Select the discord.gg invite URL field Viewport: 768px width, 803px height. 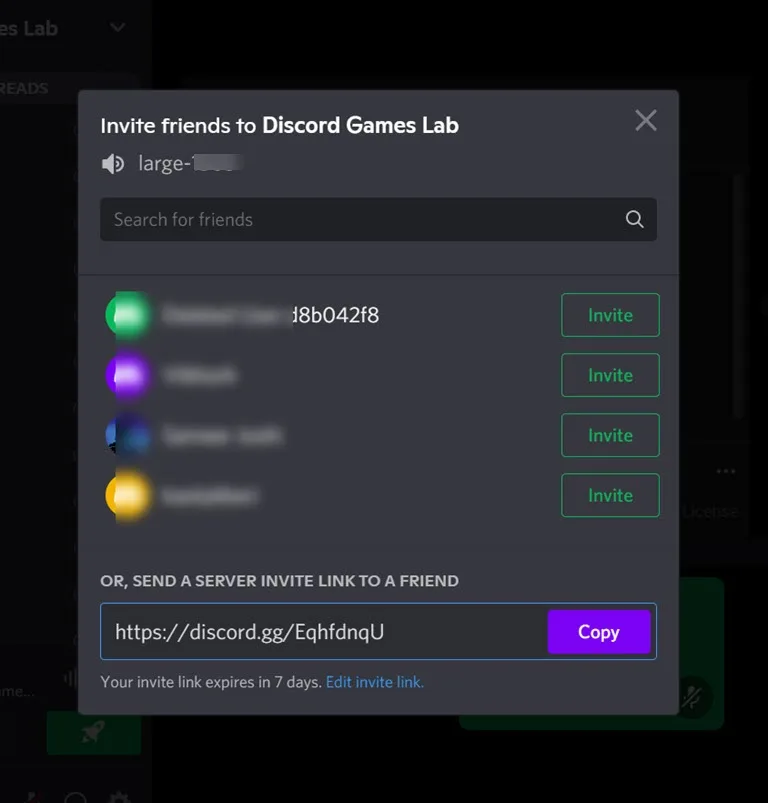click(324, 631)
